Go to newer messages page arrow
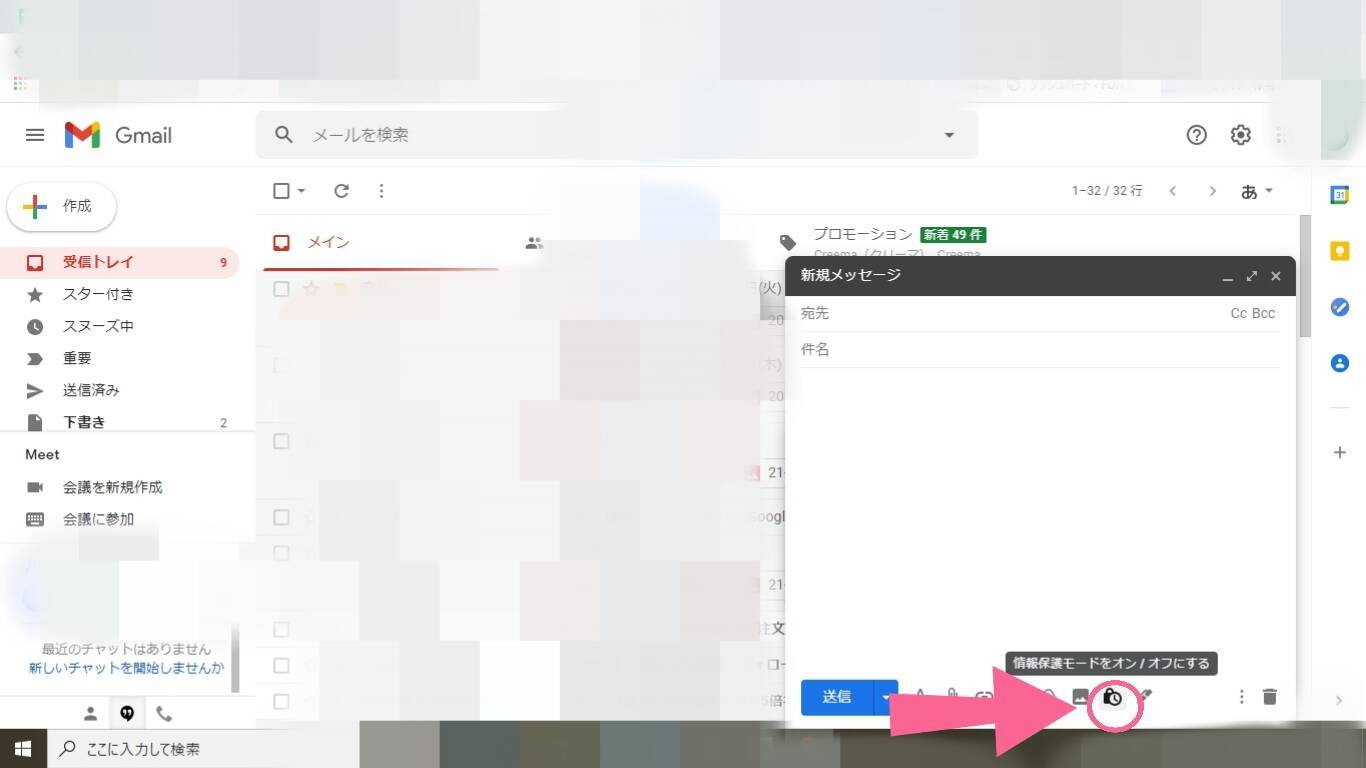Screen dimensions: 1366x768 1173,191
